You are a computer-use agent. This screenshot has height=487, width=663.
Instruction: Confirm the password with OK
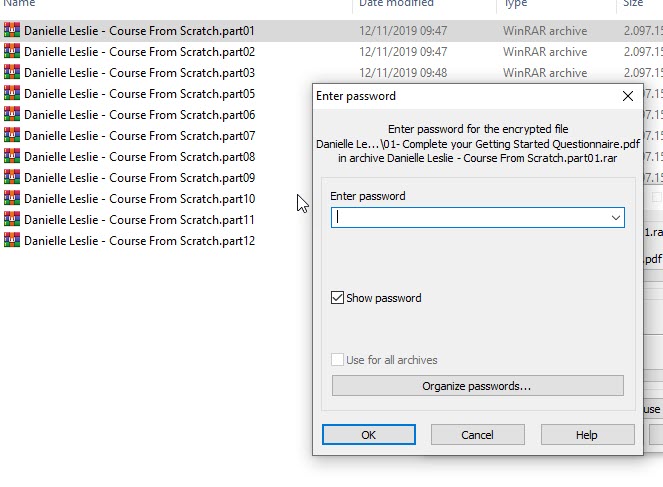point(369,435)
